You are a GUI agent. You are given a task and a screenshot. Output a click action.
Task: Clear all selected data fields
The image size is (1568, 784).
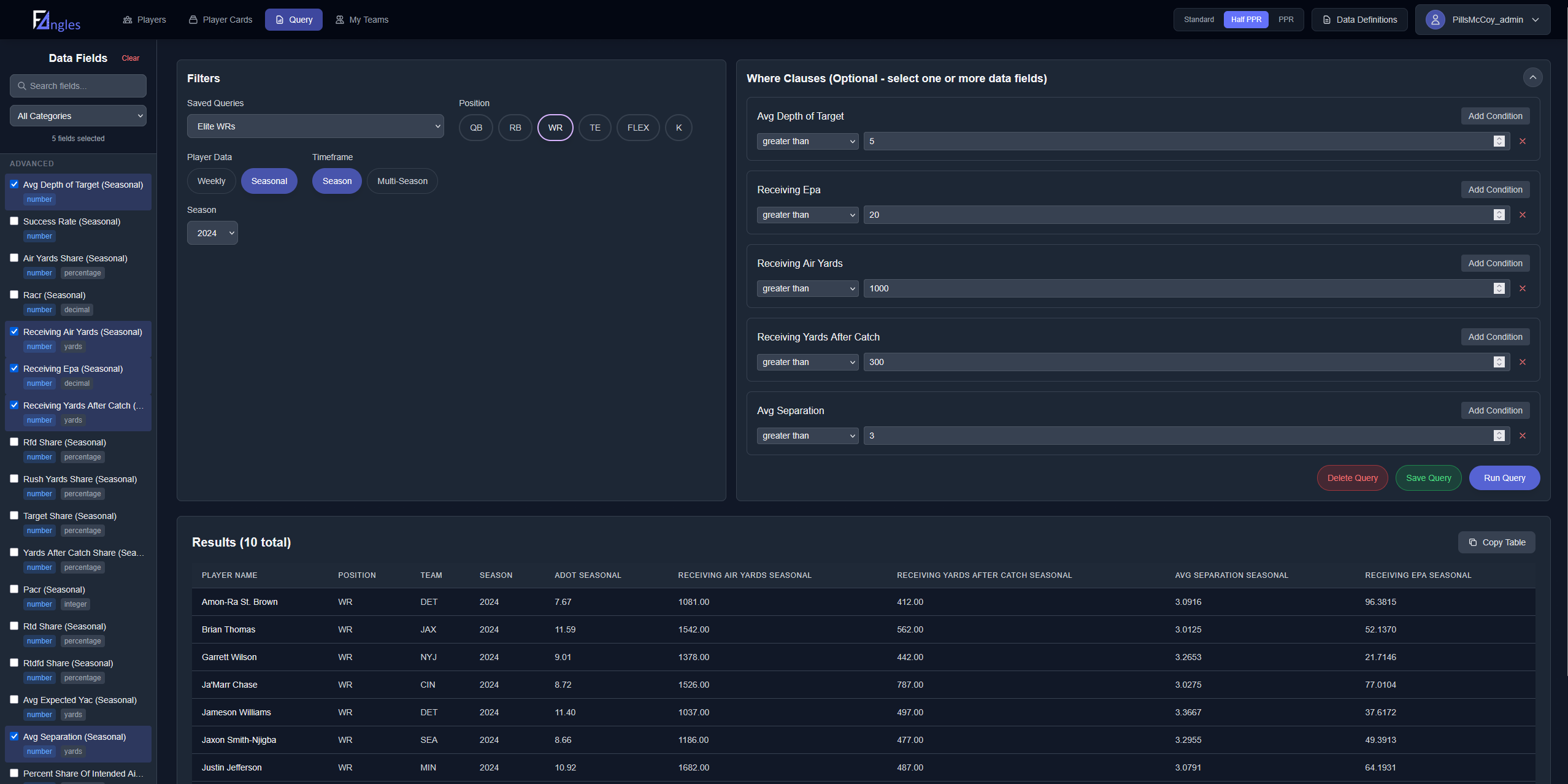131,58
